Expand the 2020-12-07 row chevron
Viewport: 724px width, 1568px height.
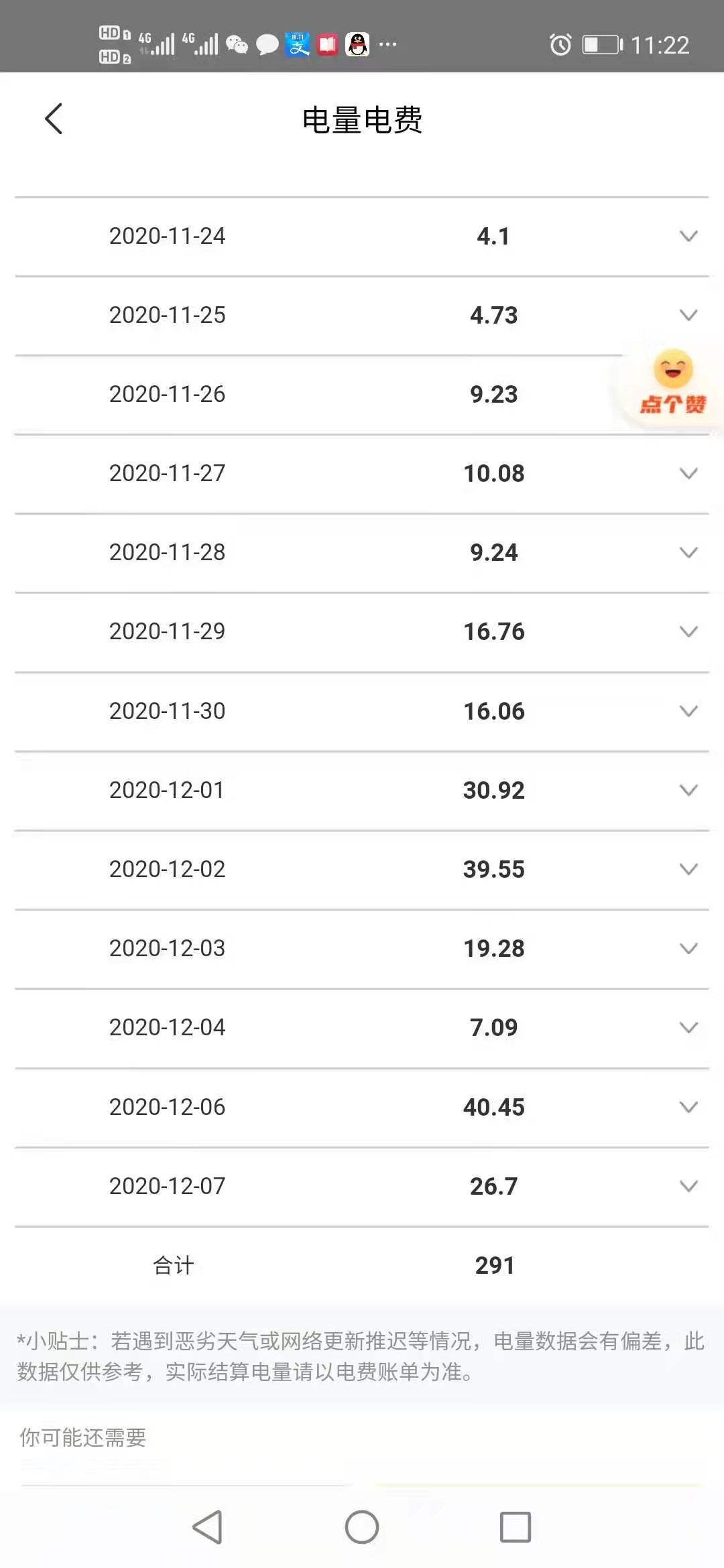(x=688, y=1186)
